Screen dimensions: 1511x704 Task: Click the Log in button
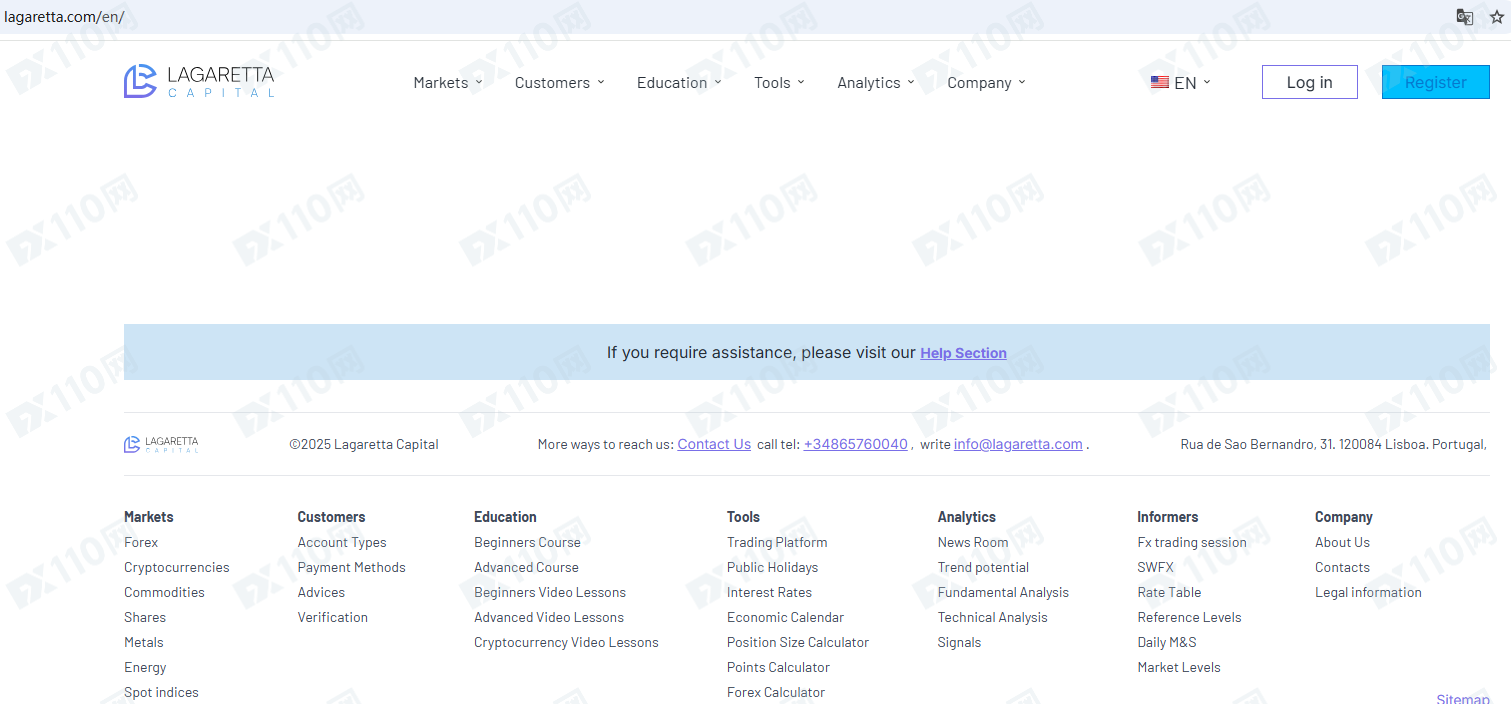click(x=1309, y=82)
